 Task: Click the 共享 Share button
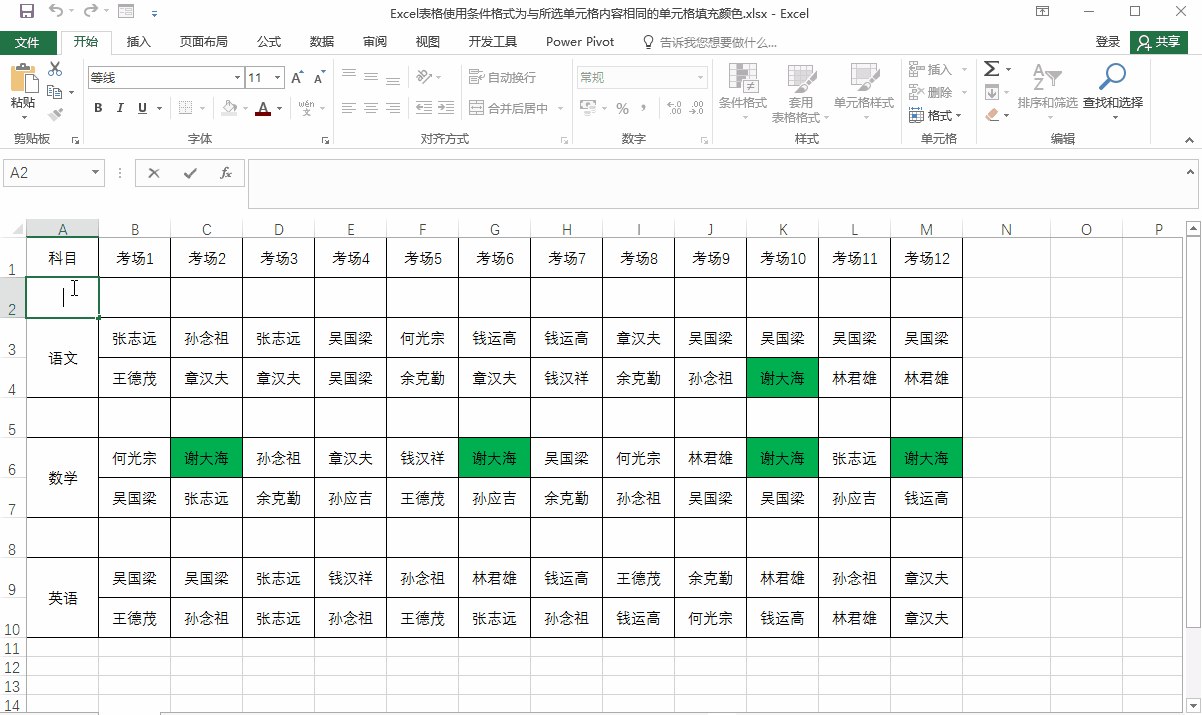1159,42
